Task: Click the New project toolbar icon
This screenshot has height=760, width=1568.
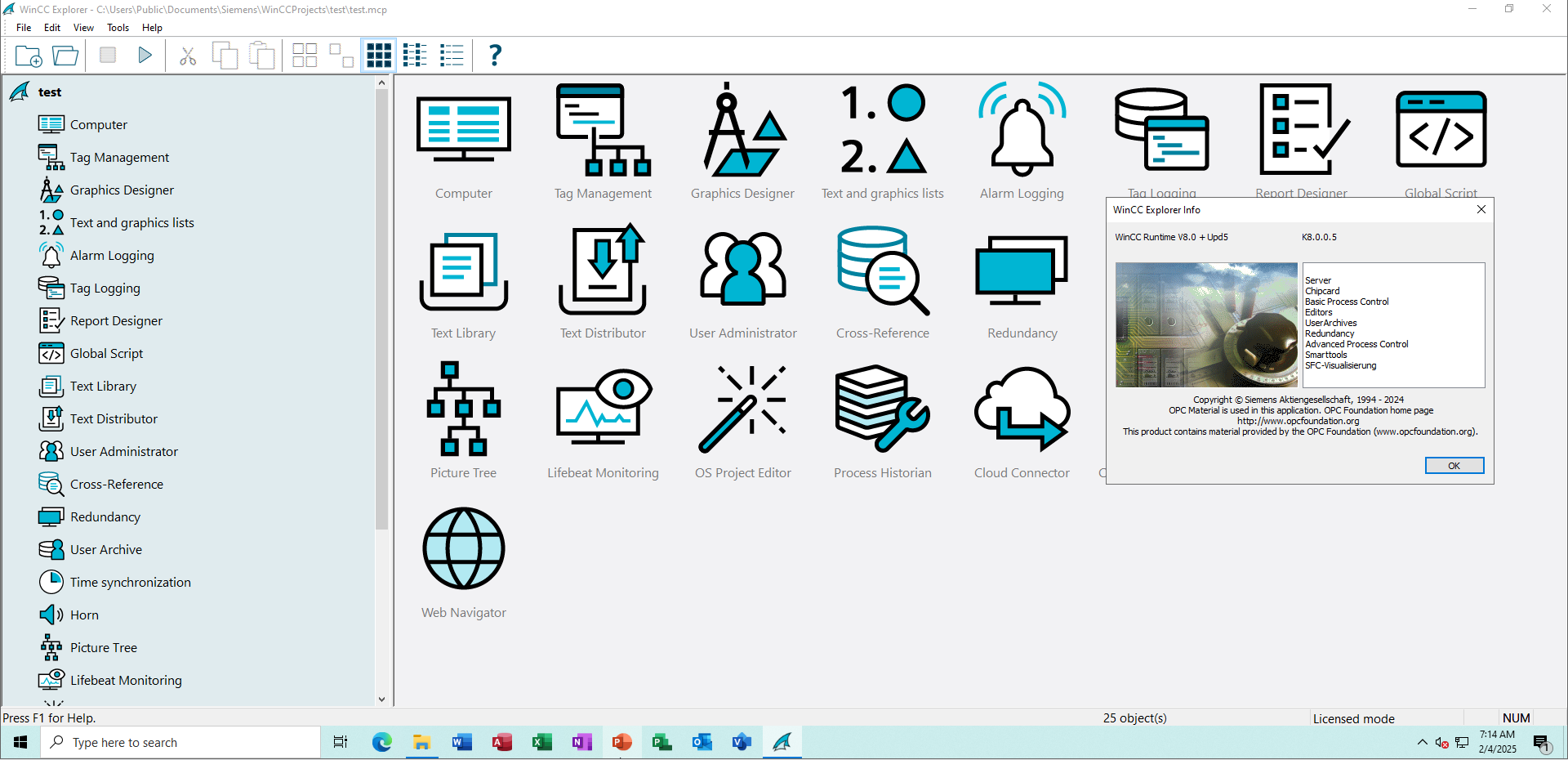Action: coord(29,56)
